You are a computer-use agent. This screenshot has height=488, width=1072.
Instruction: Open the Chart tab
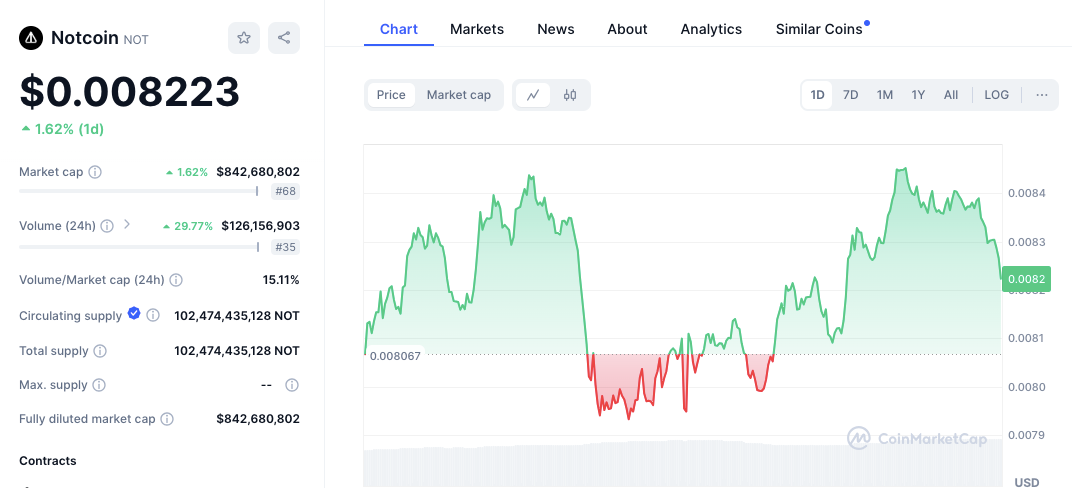pos(399,29)
